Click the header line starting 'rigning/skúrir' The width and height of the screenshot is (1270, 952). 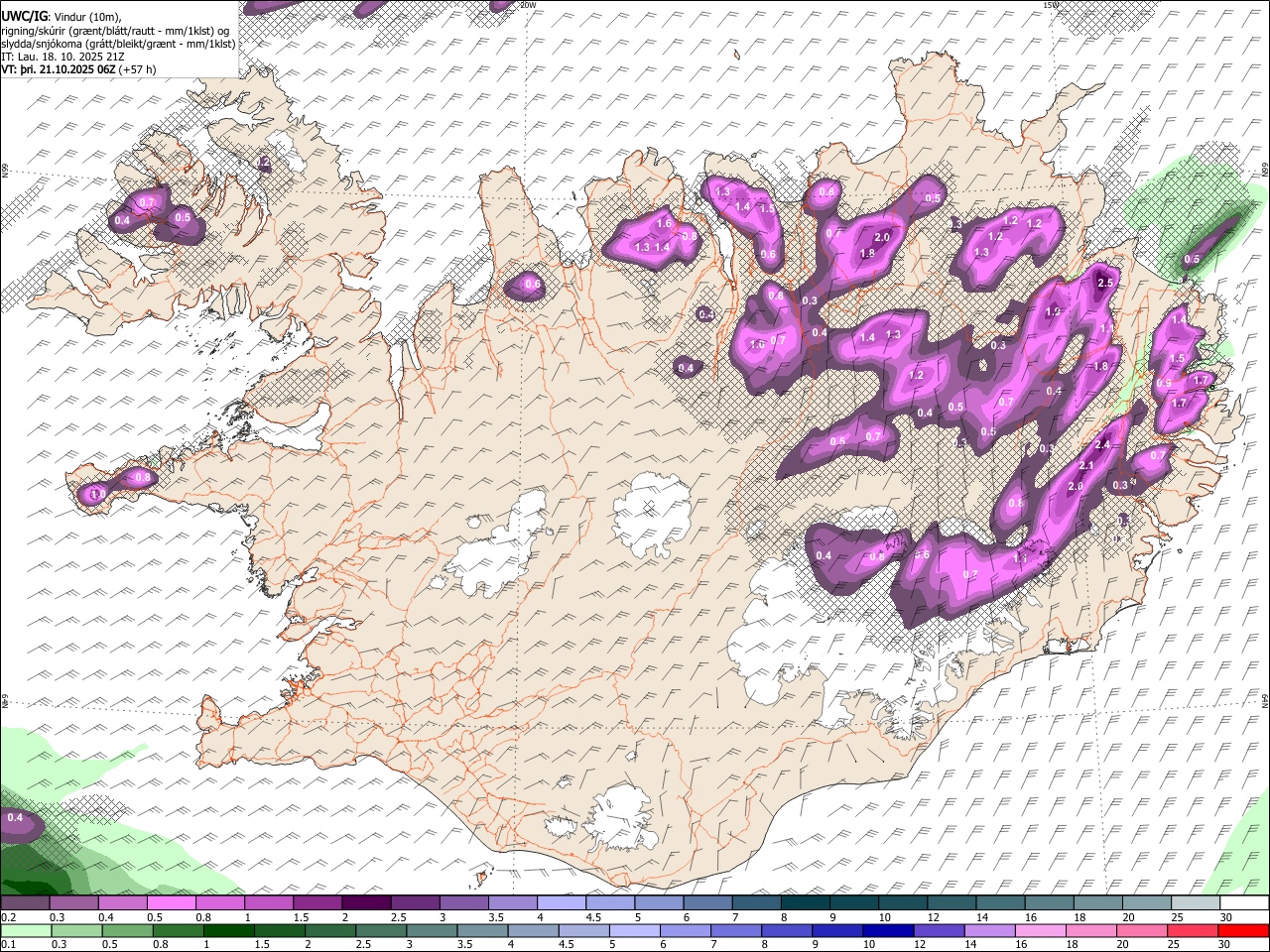(x=115, y=30)
